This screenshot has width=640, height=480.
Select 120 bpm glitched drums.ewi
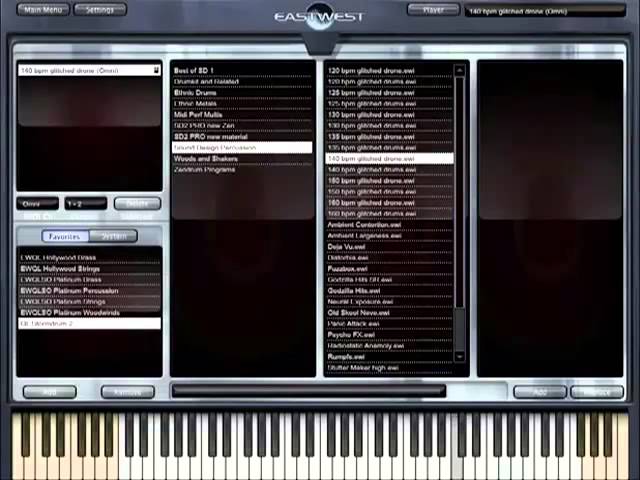[x=389, y=81]
